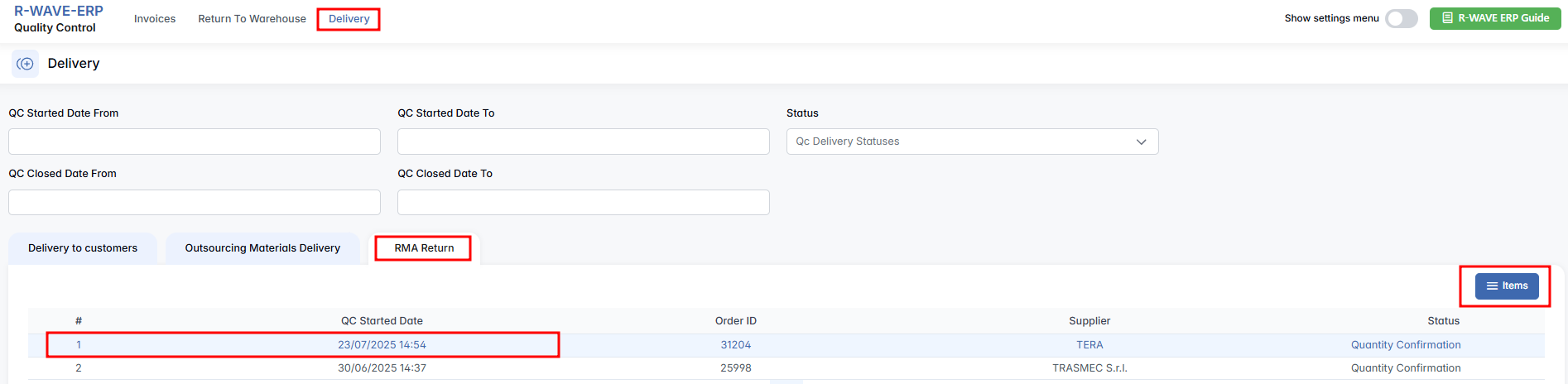This screenshot has height=384, width=1568.
Task: Select the Delivery menu item
Action: pyautogui.click(x=349, y=19)
